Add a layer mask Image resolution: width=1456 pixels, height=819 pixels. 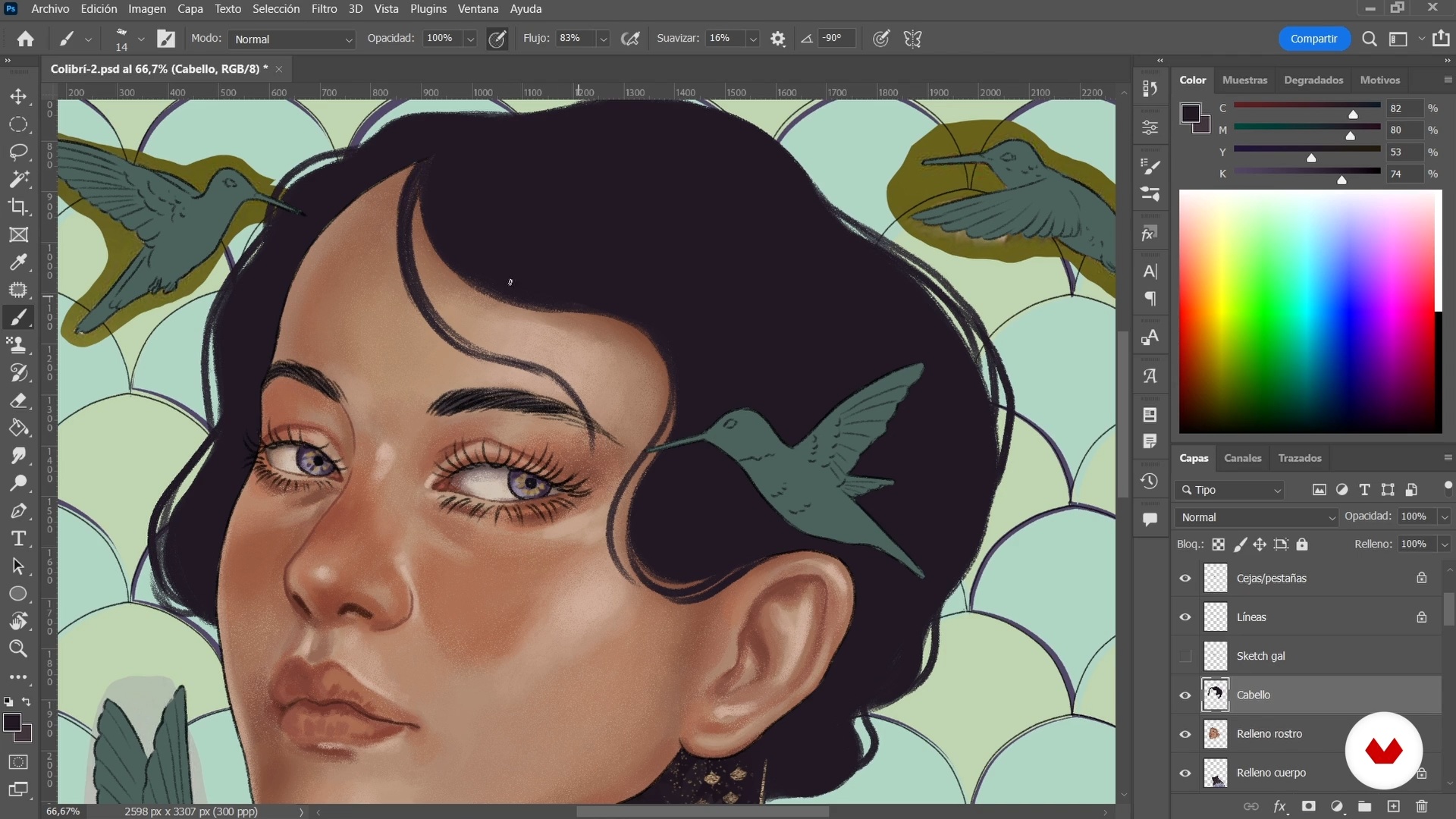tap(1309, 806)
